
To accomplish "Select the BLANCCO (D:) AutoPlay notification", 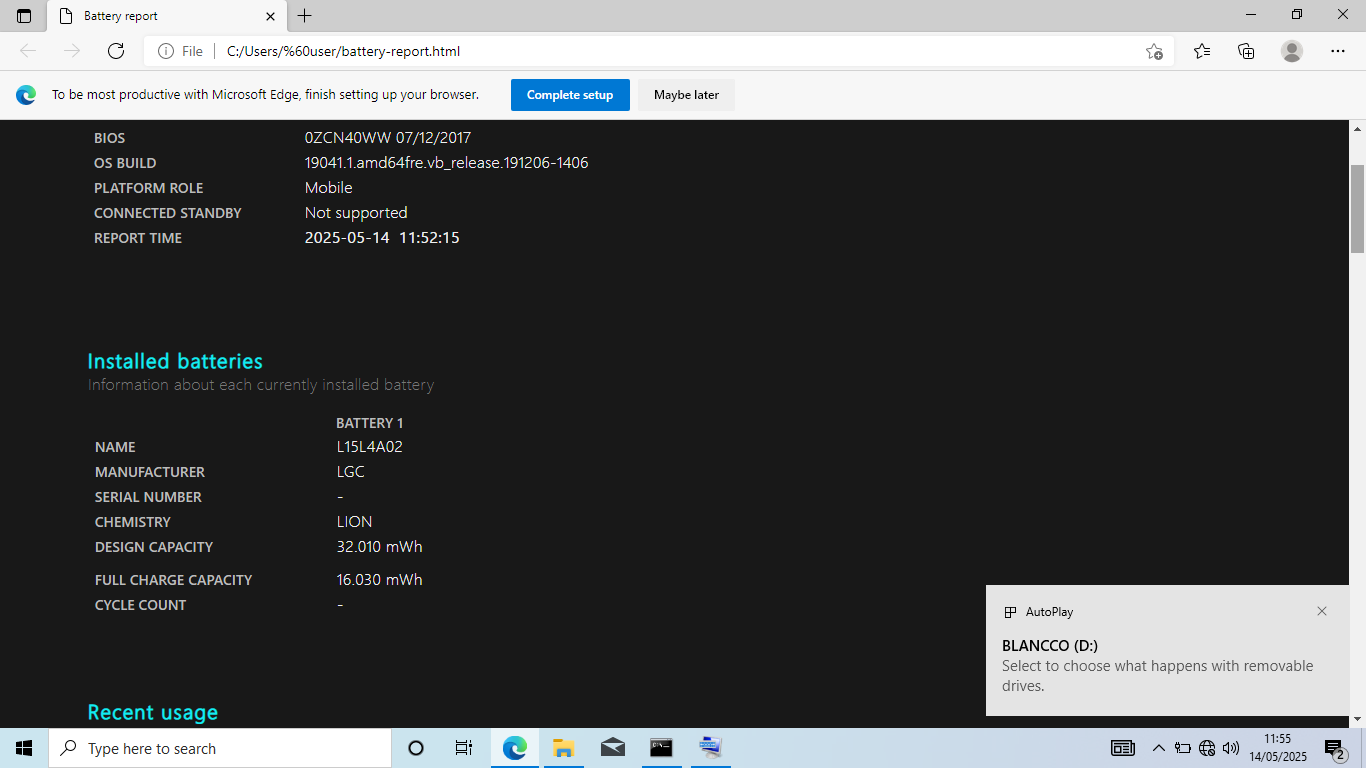I will pyautogui.click(x=1167, y=651).
